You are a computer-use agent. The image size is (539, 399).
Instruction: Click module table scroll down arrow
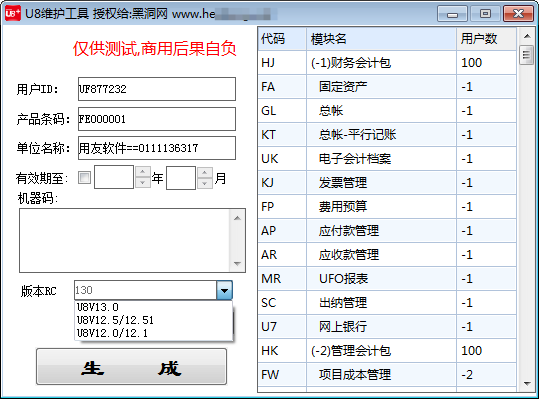526,384
